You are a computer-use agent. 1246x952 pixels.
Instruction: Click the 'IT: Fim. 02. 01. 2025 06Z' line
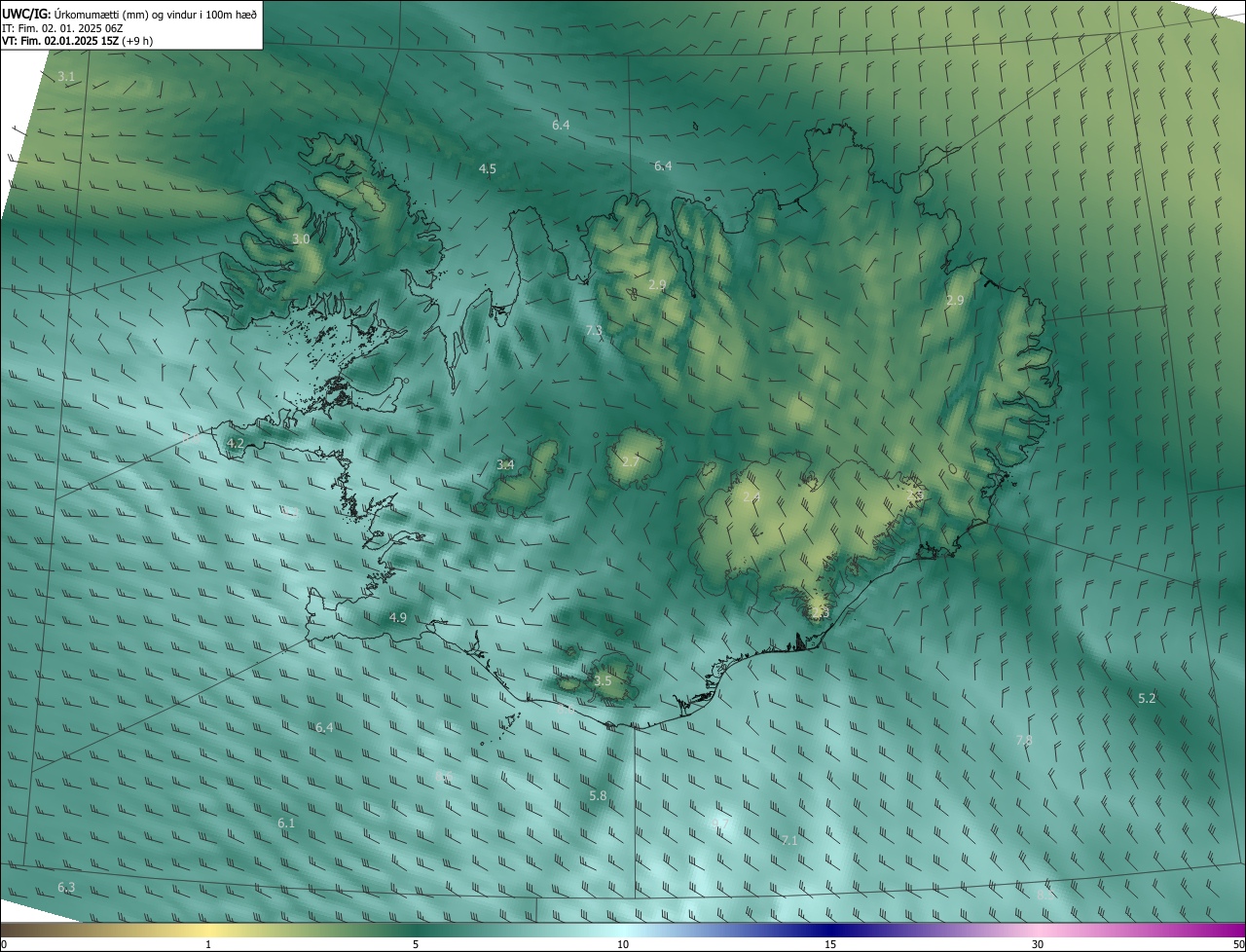click(x=61, y=28)
